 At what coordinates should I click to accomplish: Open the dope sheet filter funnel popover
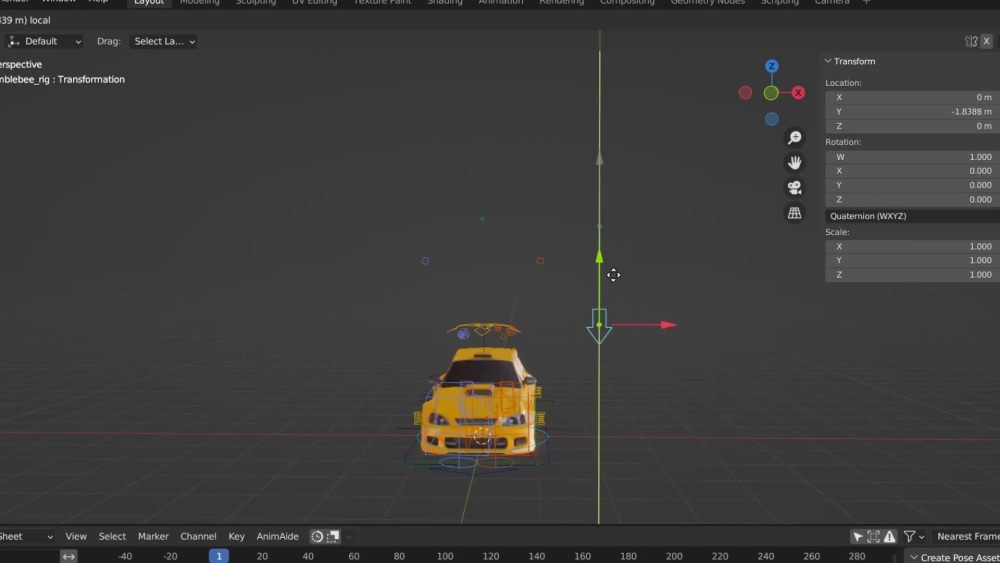[914, 537]
